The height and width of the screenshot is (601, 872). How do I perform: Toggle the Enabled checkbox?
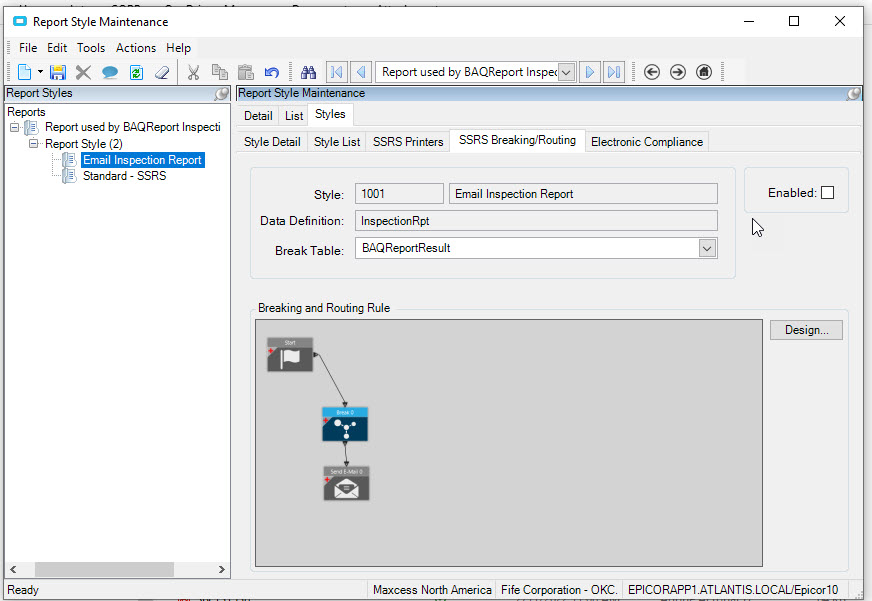click(x=827, y=193)
